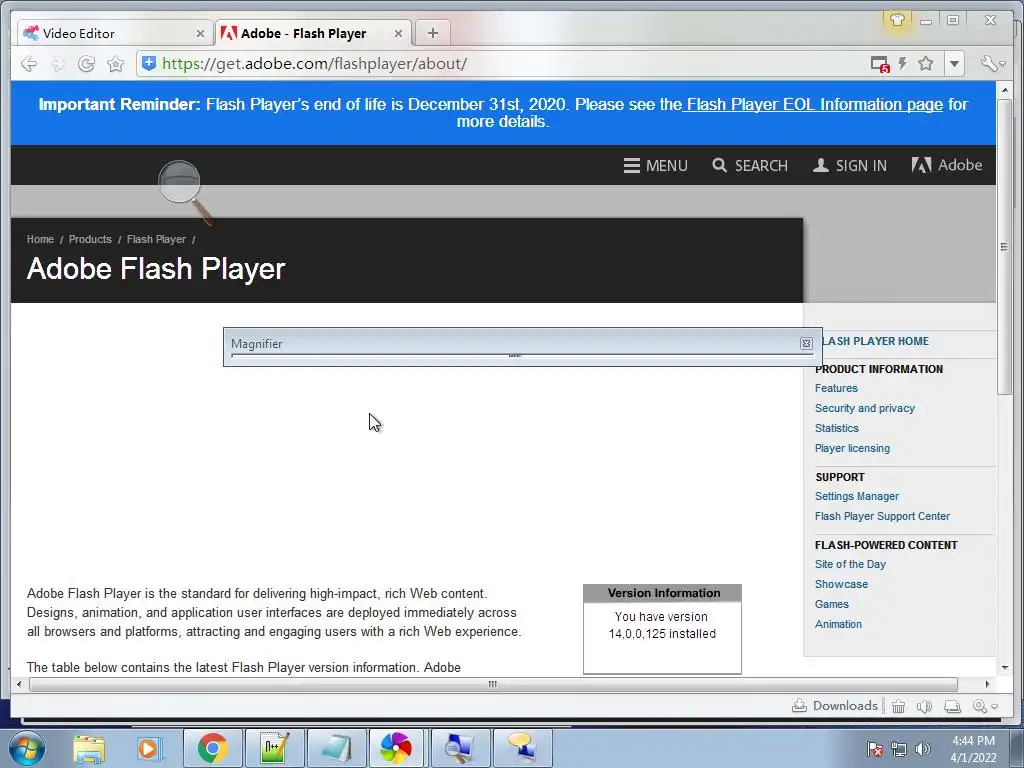Launch Google Chrome from the taskbar
The width and height of the screenshot is (1024, 768).
pos(212,748)
